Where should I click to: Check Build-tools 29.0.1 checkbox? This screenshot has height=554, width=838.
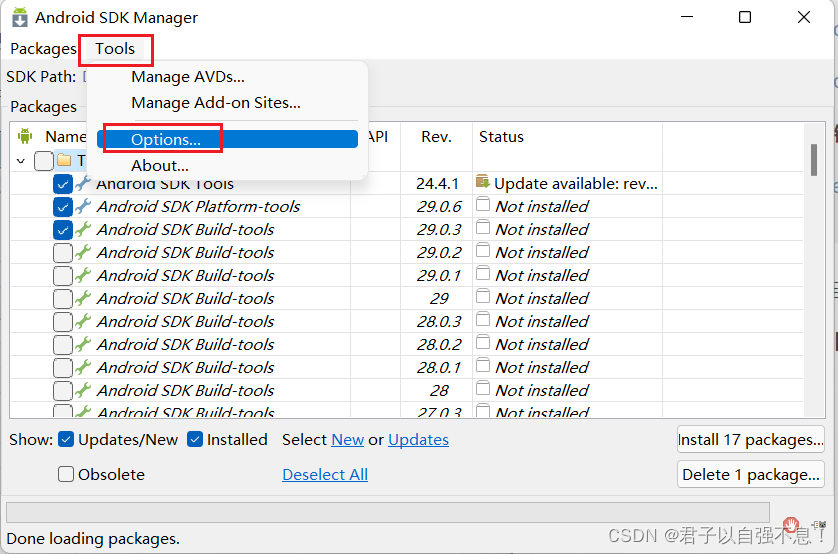(x=63, y=276)
